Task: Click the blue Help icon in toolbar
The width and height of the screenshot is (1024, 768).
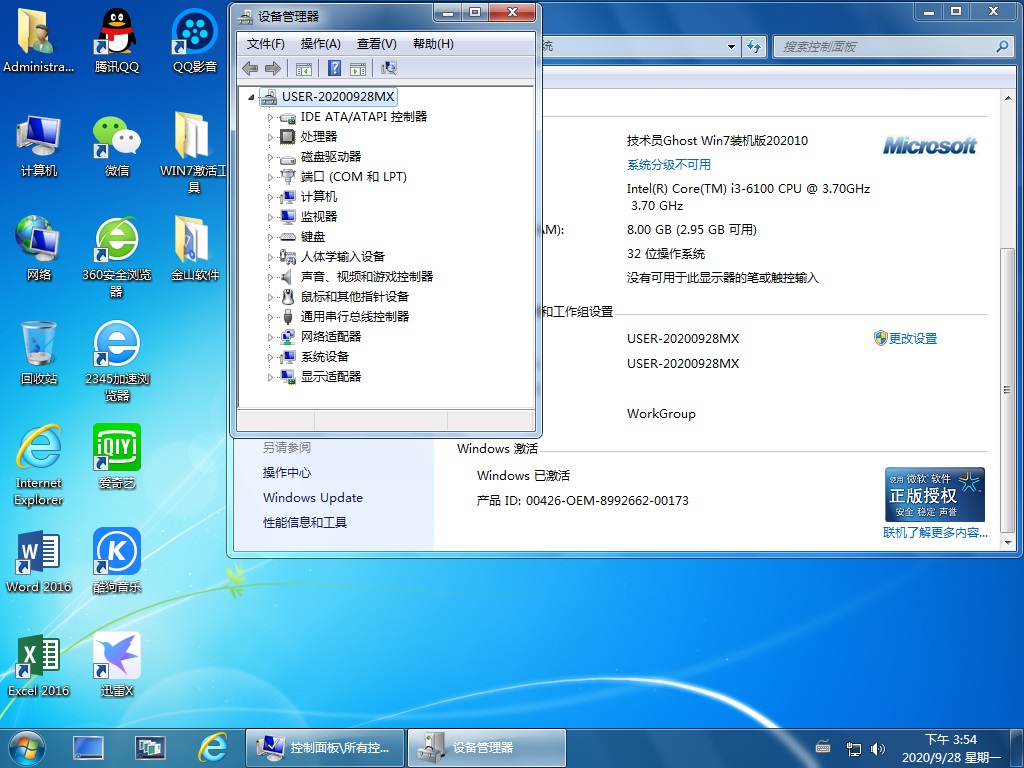Action: (x=335, y=68)
